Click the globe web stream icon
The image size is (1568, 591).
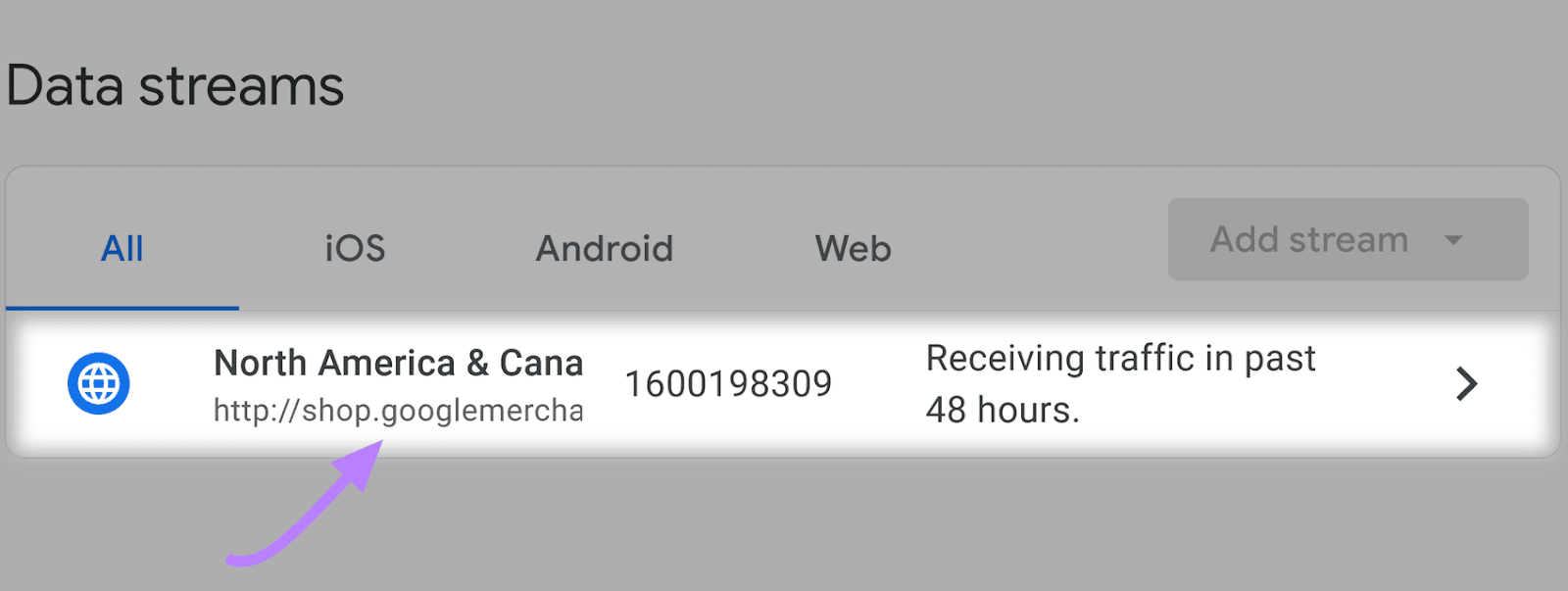[x=98, y=383]
